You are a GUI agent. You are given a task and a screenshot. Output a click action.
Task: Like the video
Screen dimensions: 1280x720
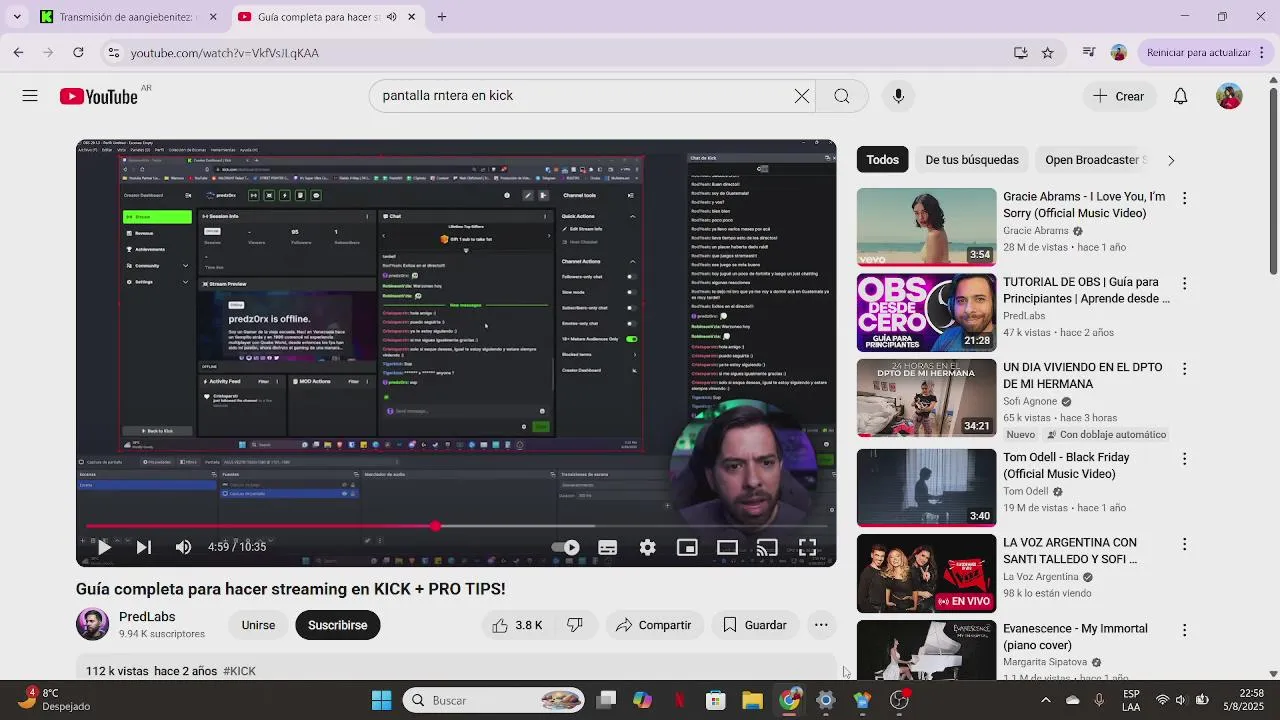pyautogui.click(x=516, y=625)
